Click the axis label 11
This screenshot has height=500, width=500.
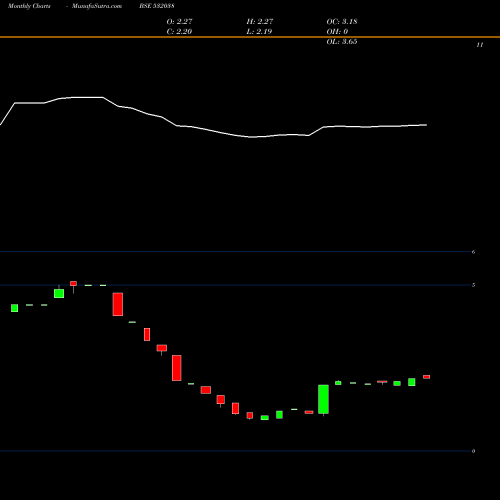480,45
